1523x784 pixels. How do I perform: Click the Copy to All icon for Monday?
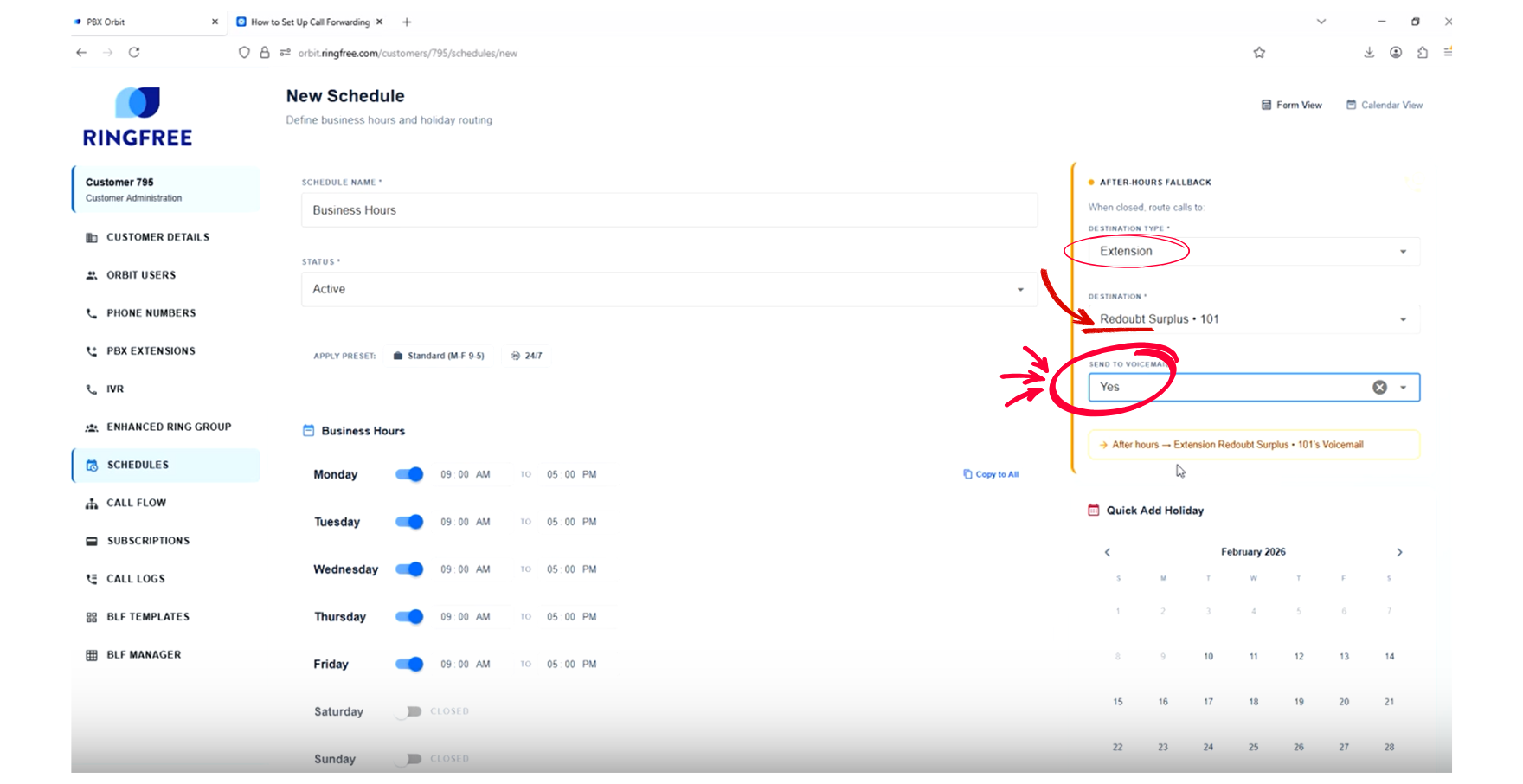967,474
